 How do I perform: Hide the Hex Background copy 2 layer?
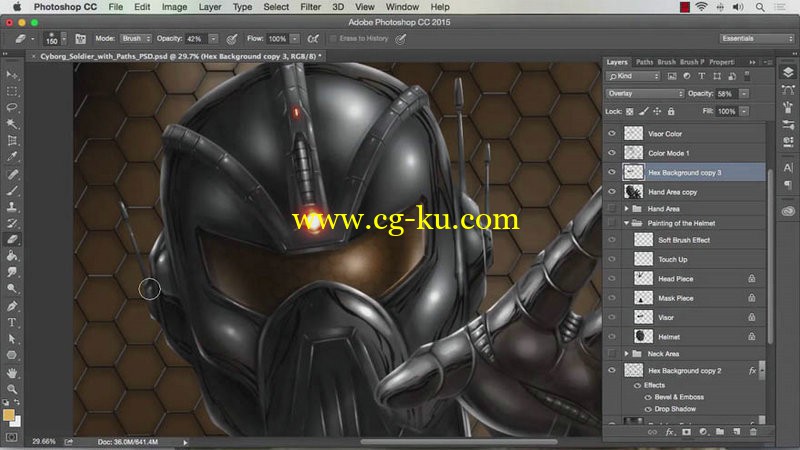coord(612,370)
